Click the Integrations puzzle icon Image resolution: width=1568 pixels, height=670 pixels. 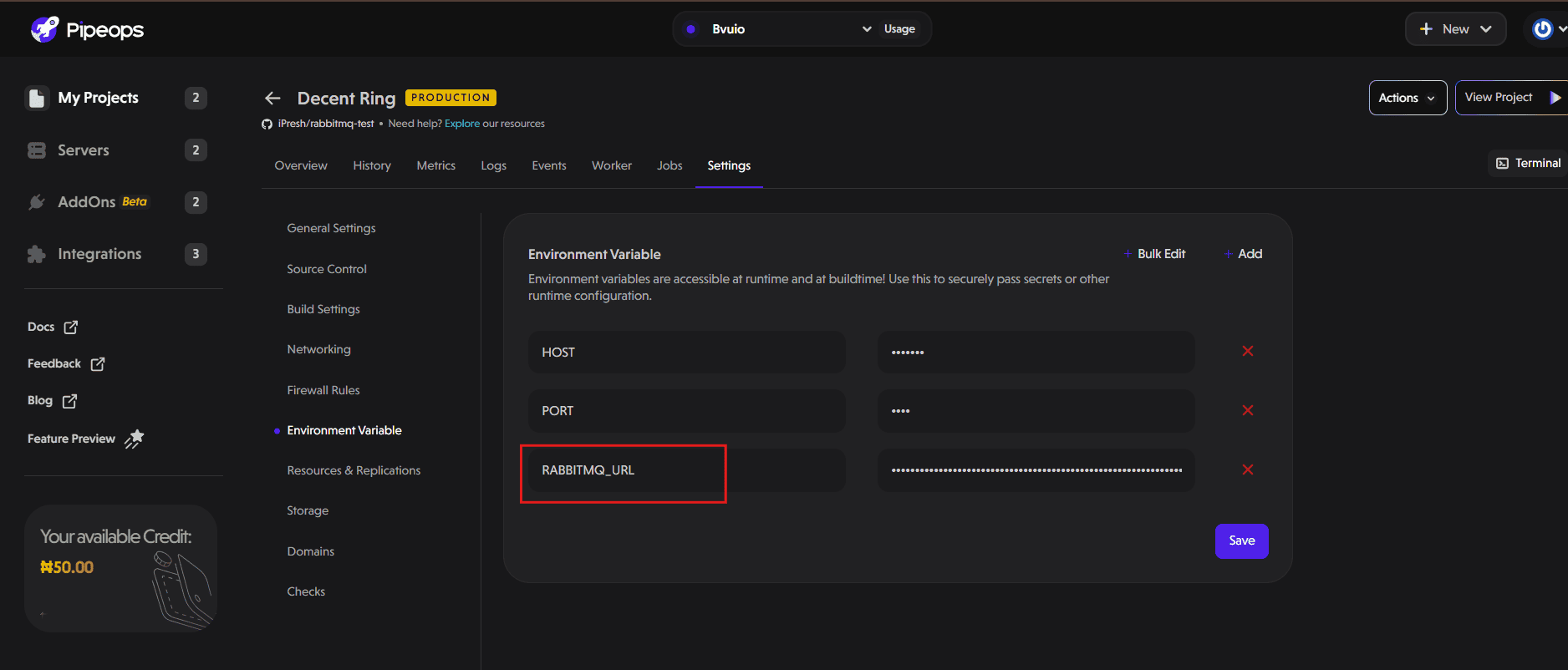click(37, 254)
